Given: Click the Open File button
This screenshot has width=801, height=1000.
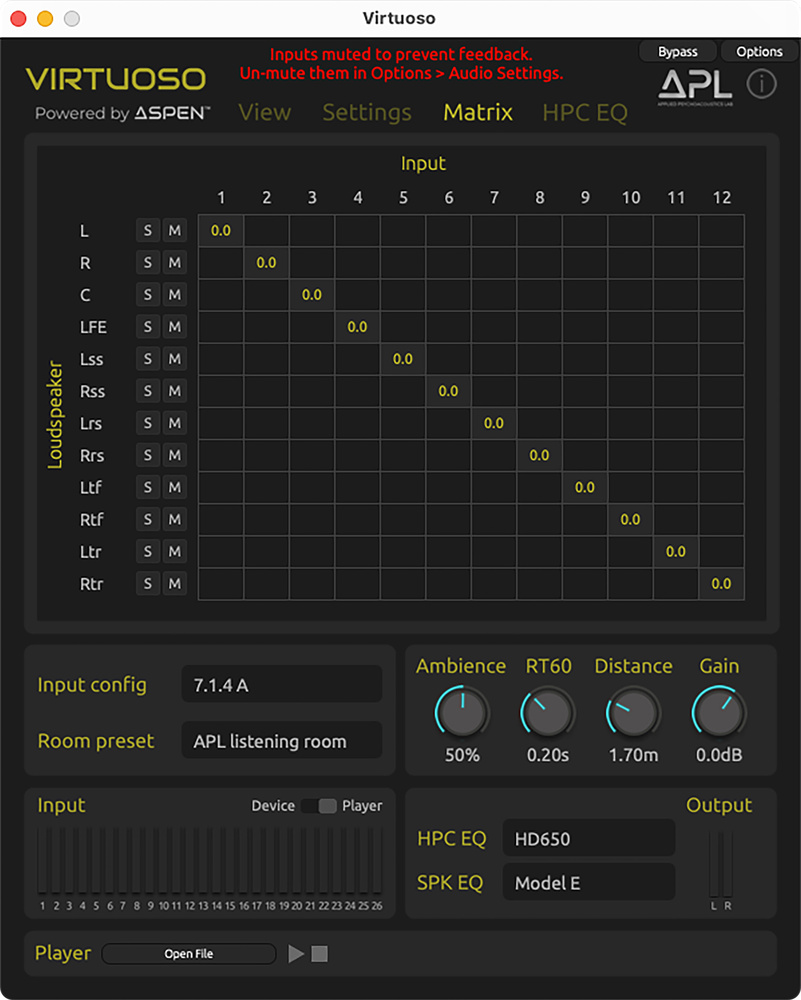Looking at the screenshot, I should pos(189,954).
